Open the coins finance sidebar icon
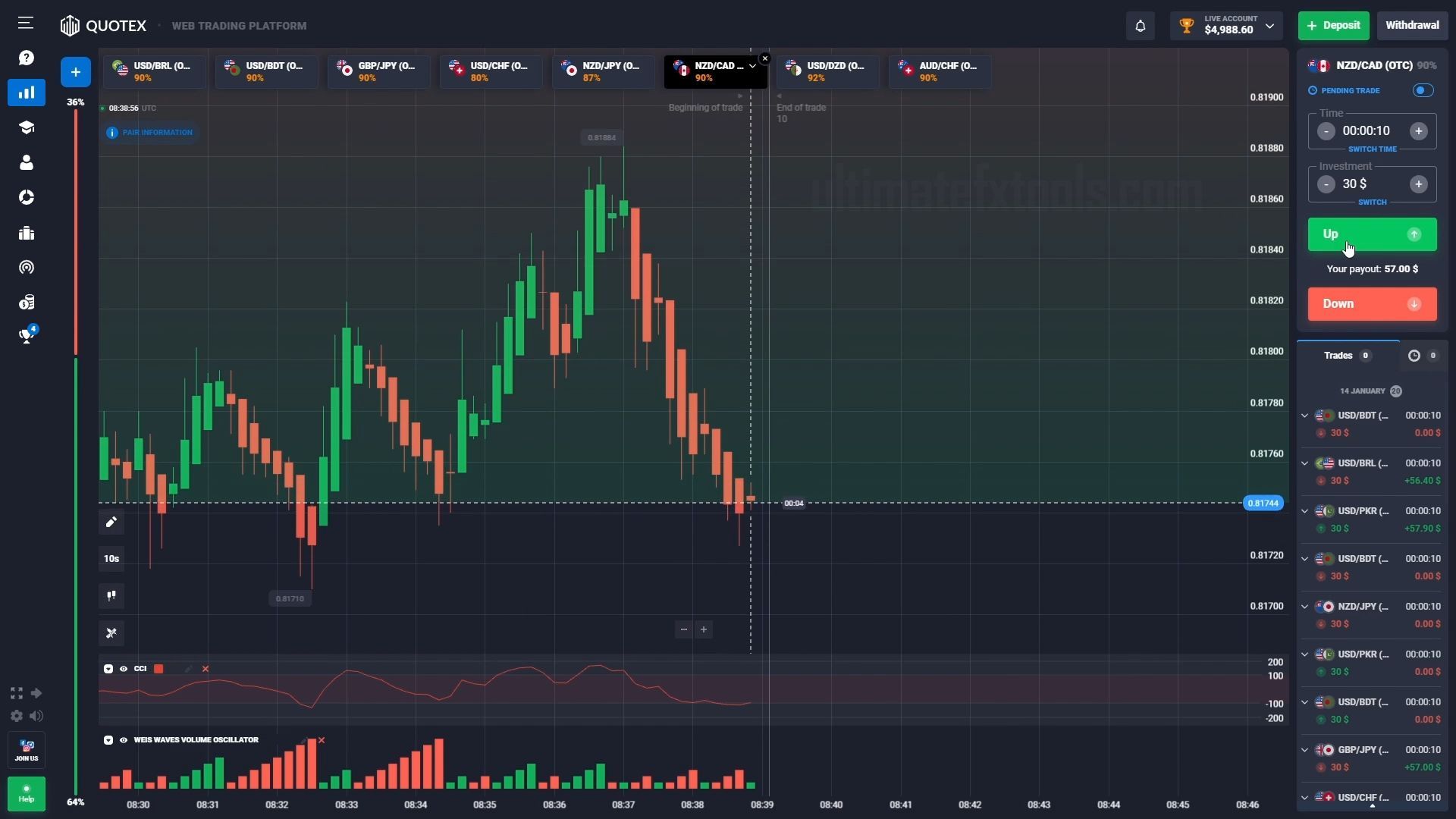This screenshot has width=1456, height=819. (x=27, y=303)
